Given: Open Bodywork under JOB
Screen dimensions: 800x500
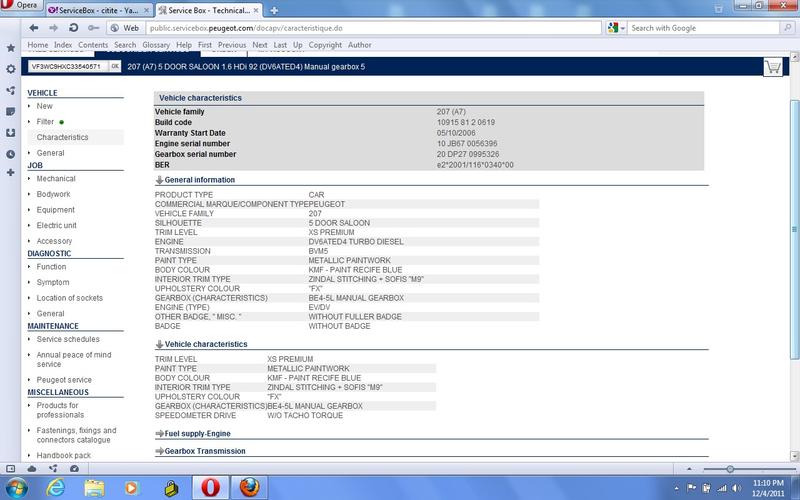Looking at the screenshot, I should [53, 194].
